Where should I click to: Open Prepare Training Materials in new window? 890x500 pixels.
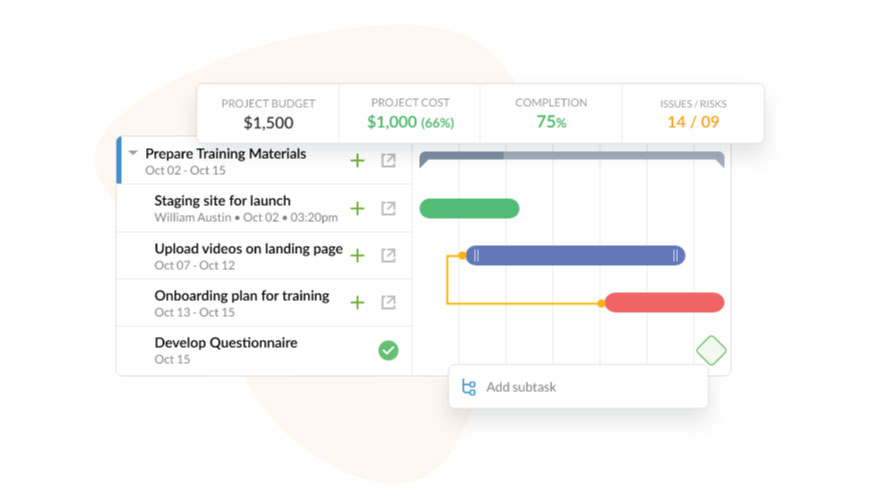pos(388,161)
